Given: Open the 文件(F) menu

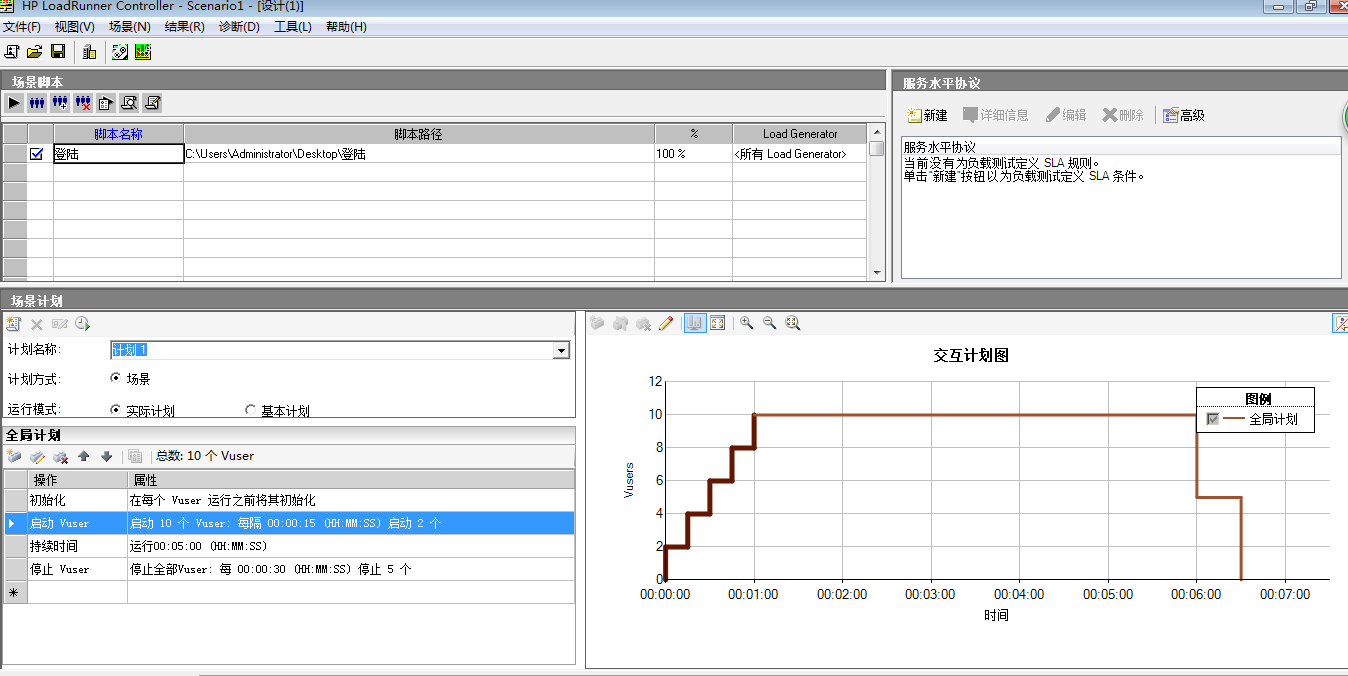Looking at the screenshot, I should coord(22,27).
